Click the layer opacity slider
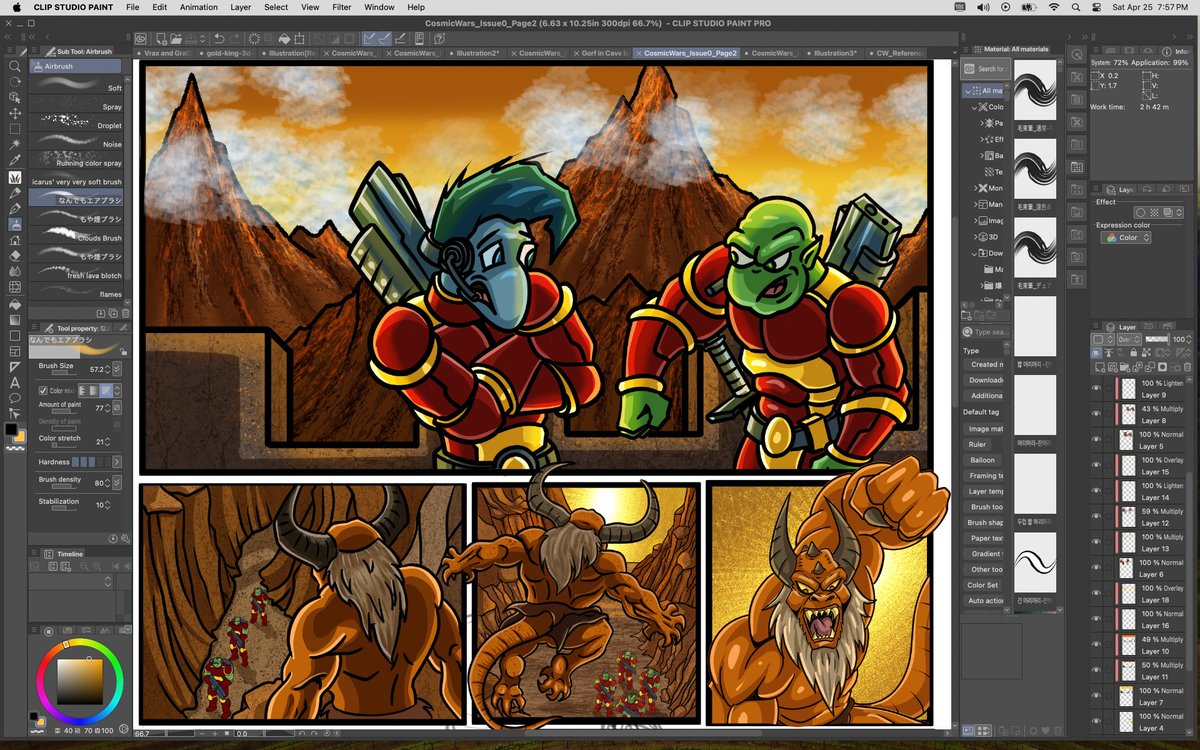Screen dimensions: 1200x750 pos(1156,340)
